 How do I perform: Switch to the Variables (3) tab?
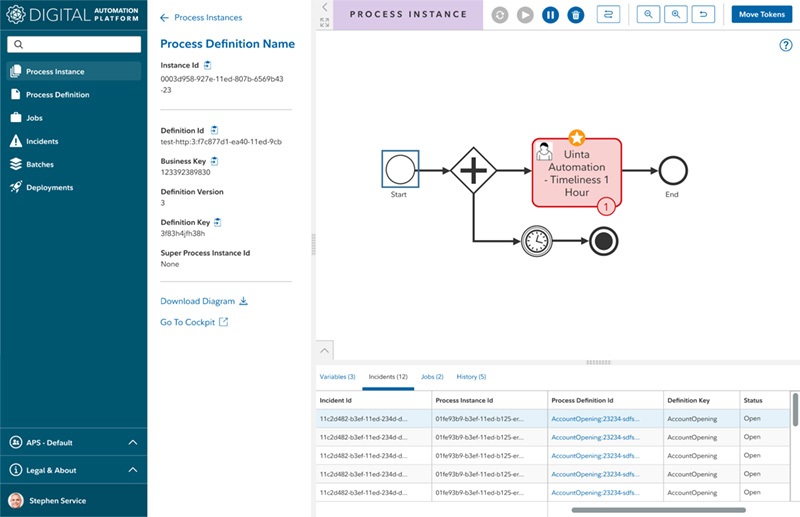(337, 377)
